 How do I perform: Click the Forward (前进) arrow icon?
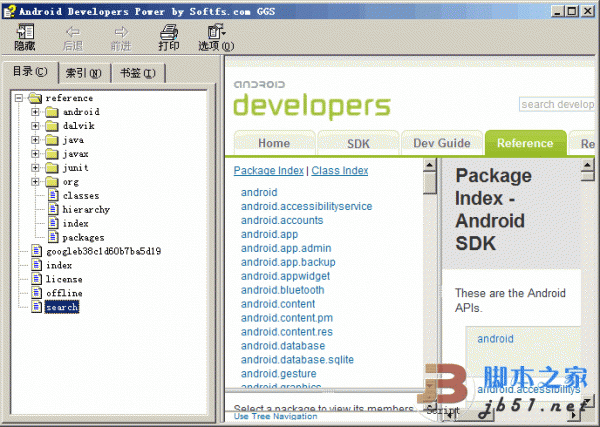(121, 31)
